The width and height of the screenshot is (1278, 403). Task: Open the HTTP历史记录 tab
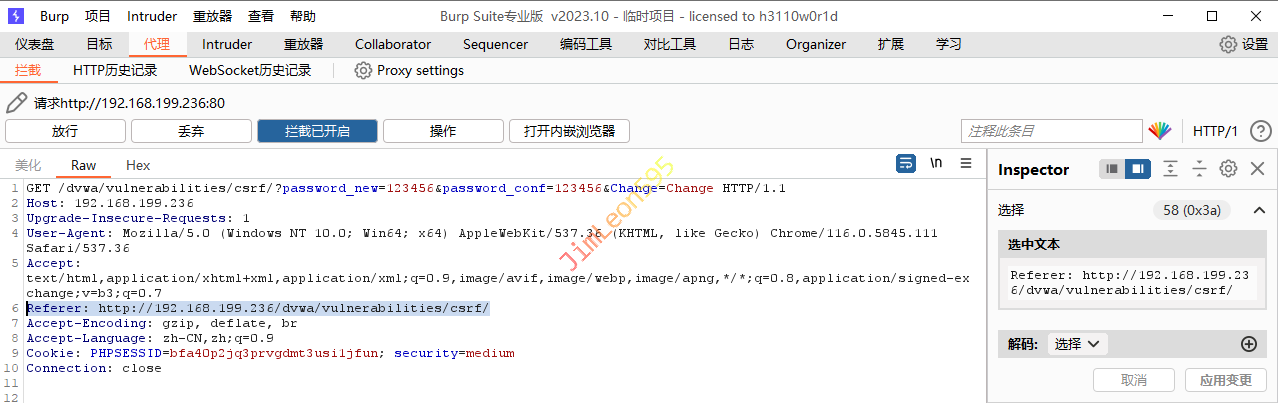[115, 70]
